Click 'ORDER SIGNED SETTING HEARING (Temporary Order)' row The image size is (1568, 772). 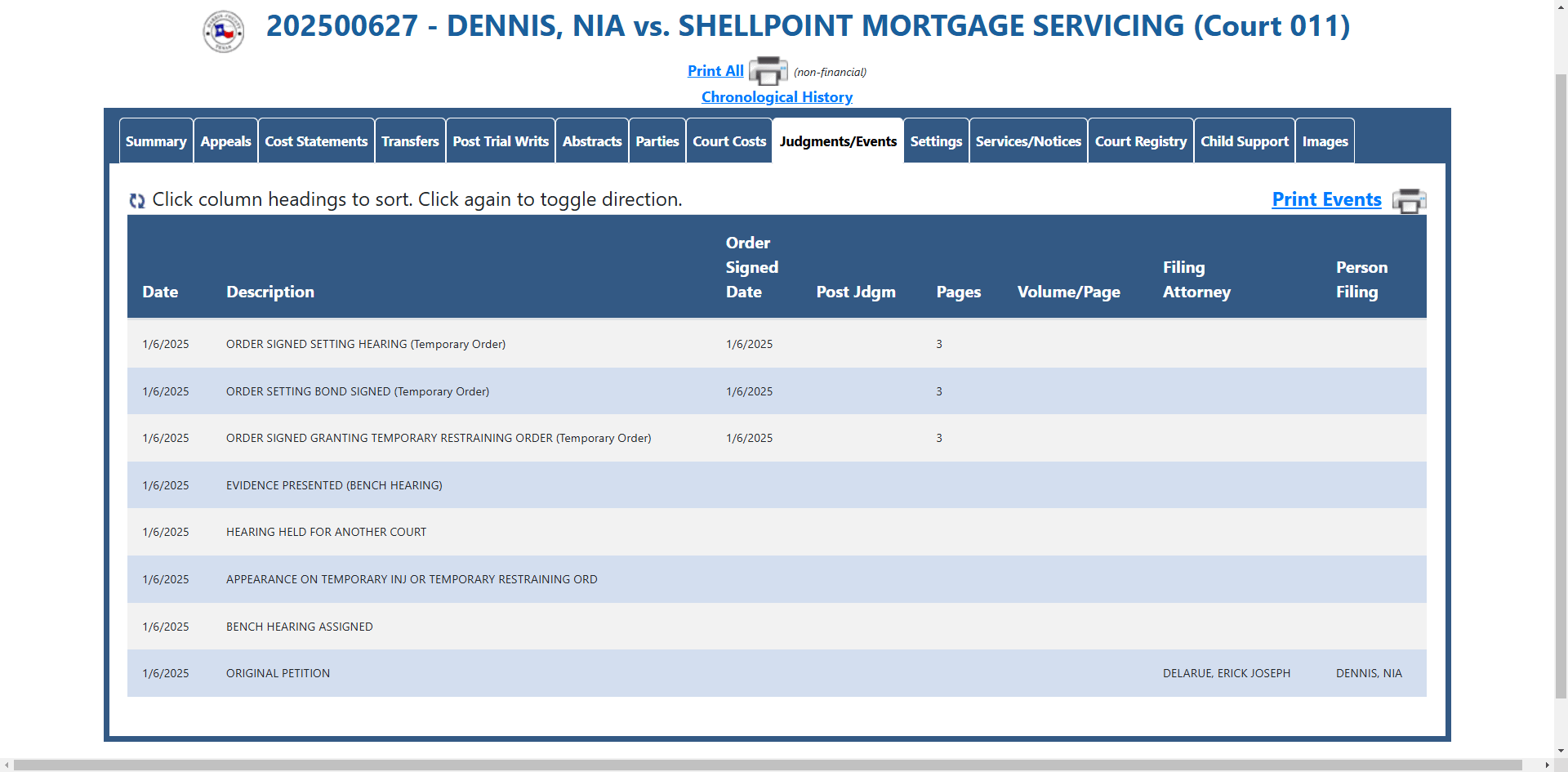coord(777,344)
